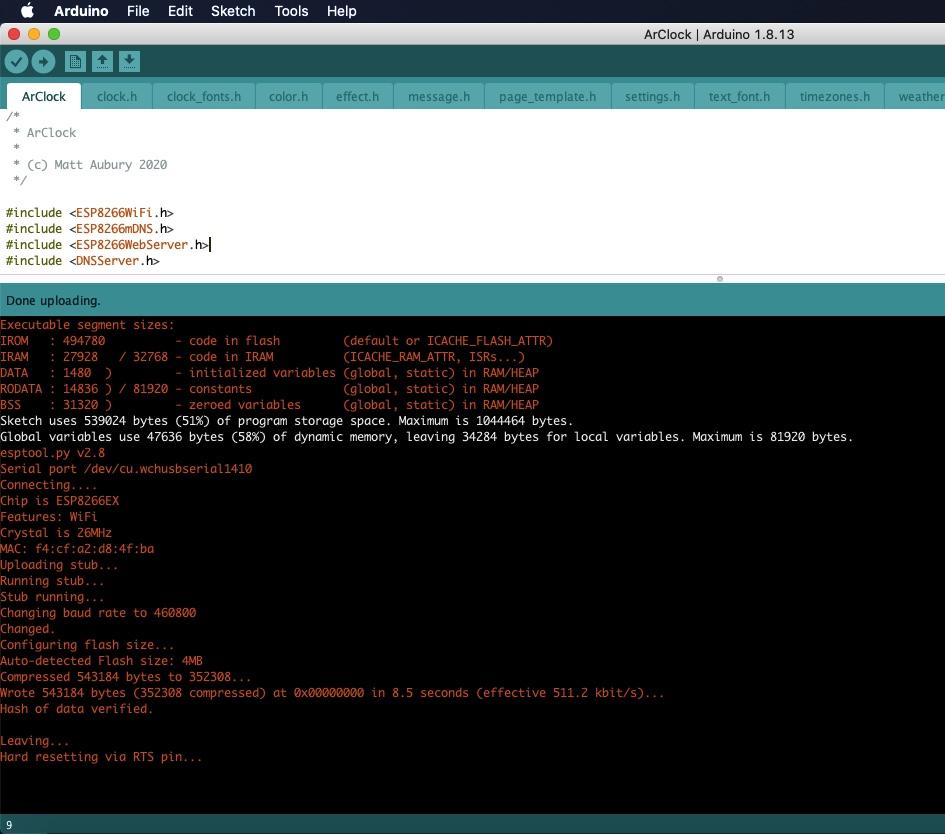Viewport: 945px width, 834px height.
Task: Click the ESP8266WebServer.h include line
Action: [x=107, y=245]
